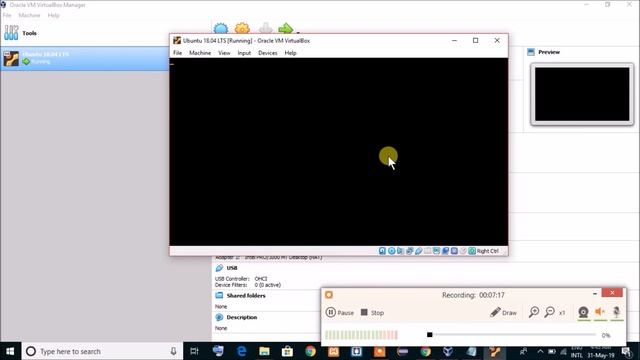Click the mouse integration icon in VM status bar
This screenshot has width=640, height=360.
[x=463, y=251]
